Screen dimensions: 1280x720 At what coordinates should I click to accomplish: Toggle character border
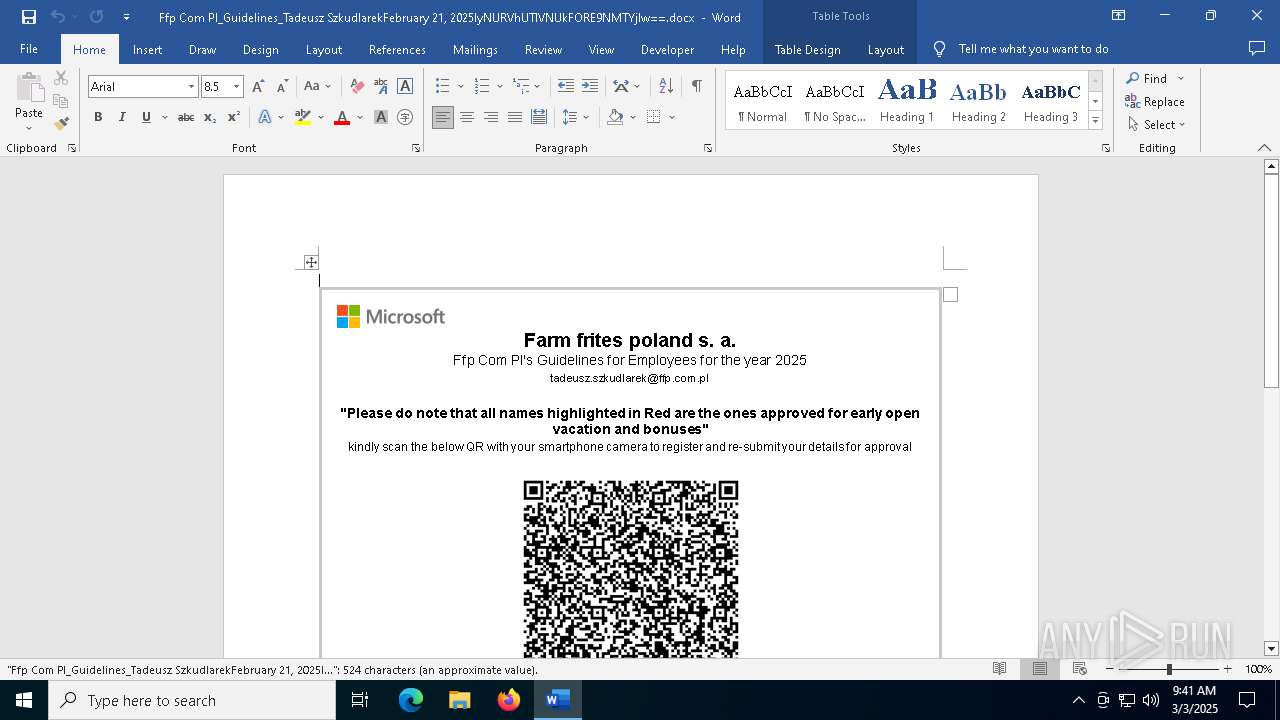(x=405, y=87)
